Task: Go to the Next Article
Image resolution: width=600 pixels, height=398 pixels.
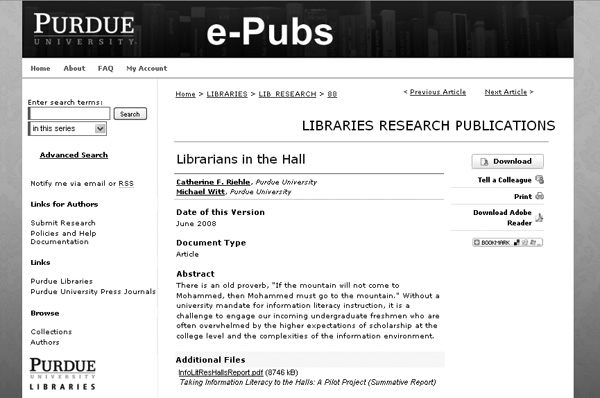Action: (x=506, y=92)
